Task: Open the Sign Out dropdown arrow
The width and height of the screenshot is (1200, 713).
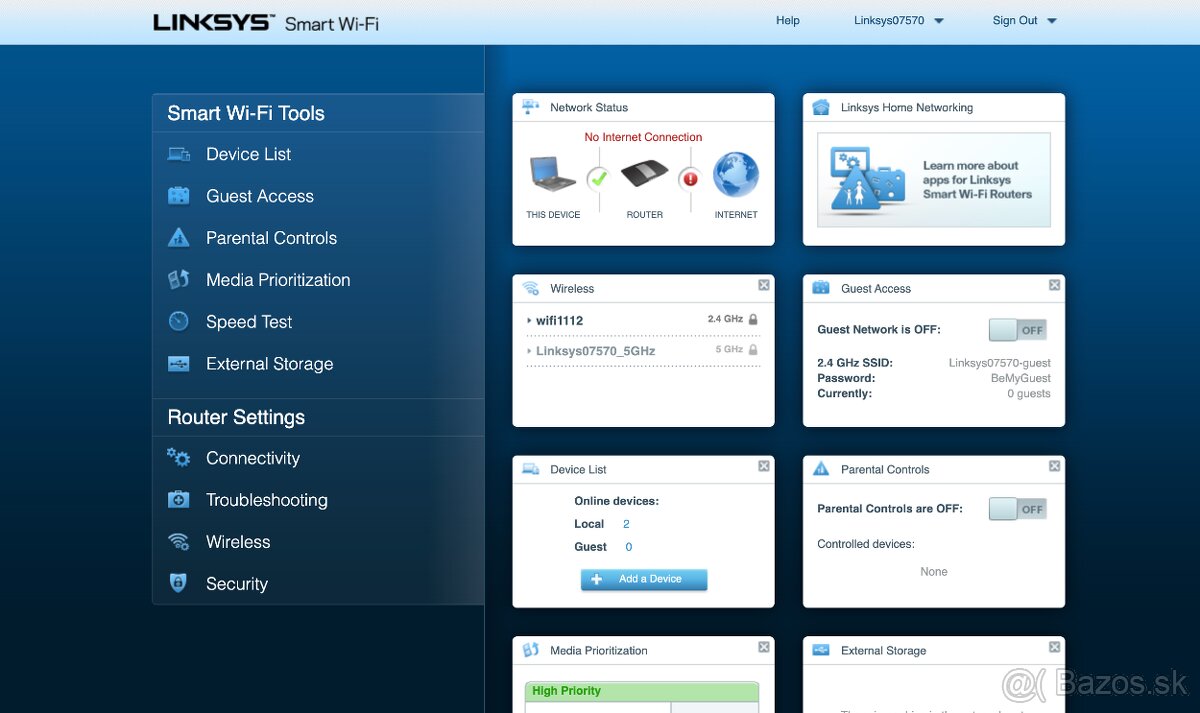Action: coord(1051,20)
